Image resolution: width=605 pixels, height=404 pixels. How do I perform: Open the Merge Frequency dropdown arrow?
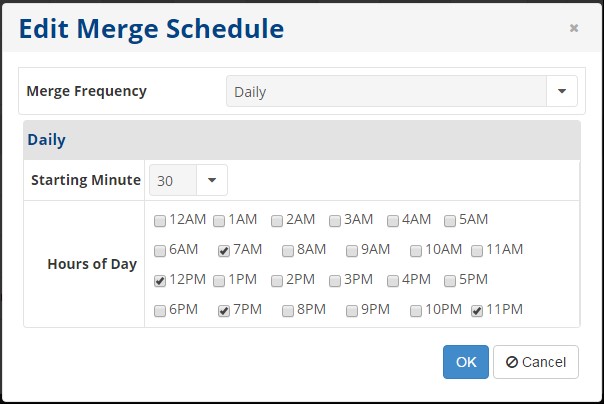[562, 91]
